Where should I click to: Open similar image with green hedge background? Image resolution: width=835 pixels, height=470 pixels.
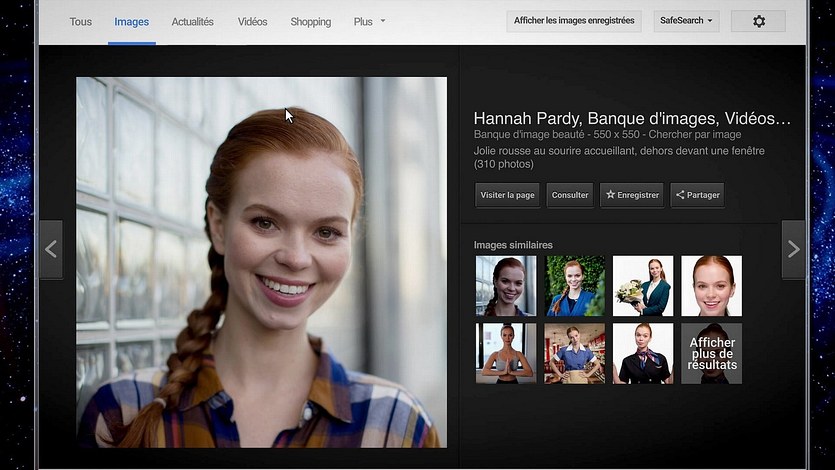coord(575,286)
